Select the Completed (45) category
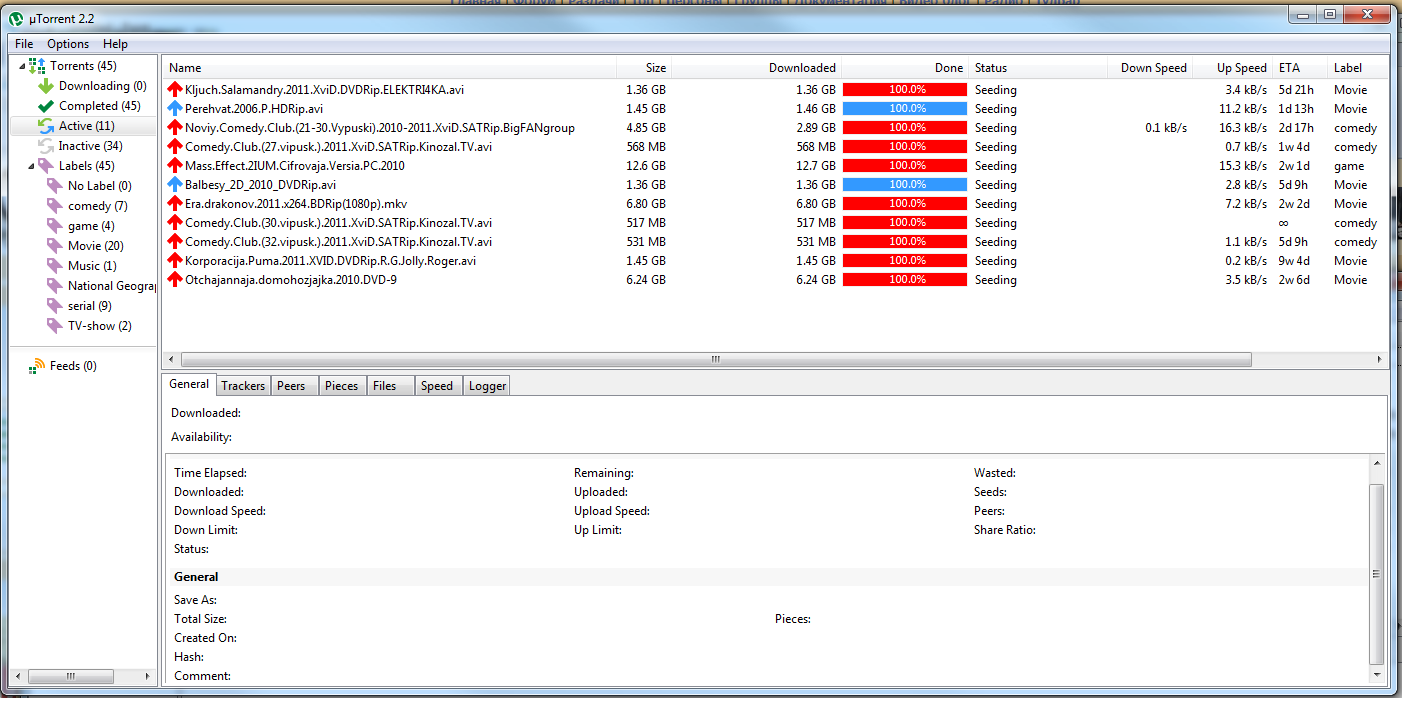The image size is (1402, 711). click(x=100, y=106)
